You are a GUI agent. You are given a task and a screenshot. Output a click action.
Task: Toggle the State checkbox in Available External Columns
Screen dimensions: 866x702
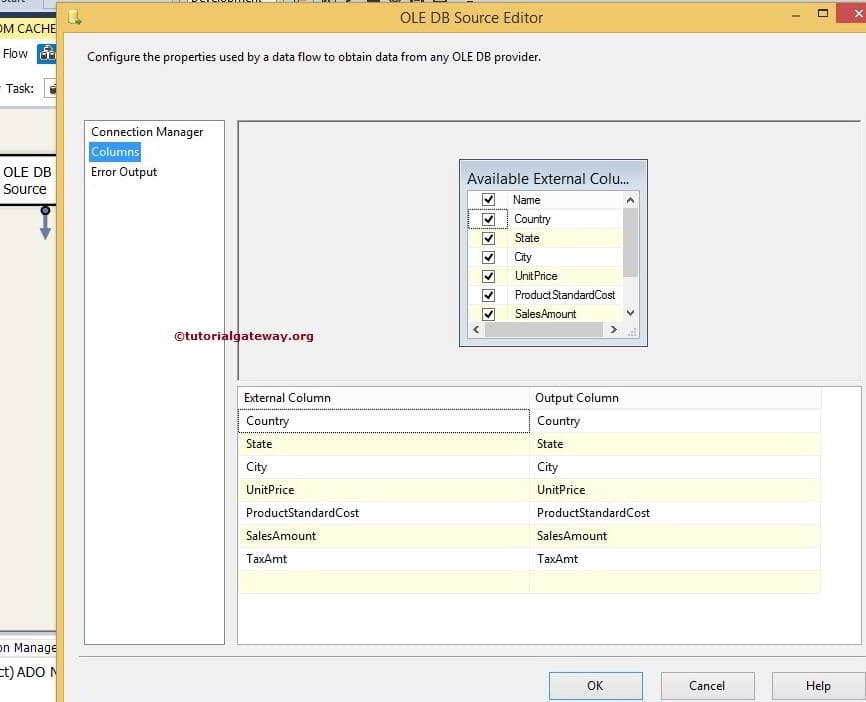[487, 238]
